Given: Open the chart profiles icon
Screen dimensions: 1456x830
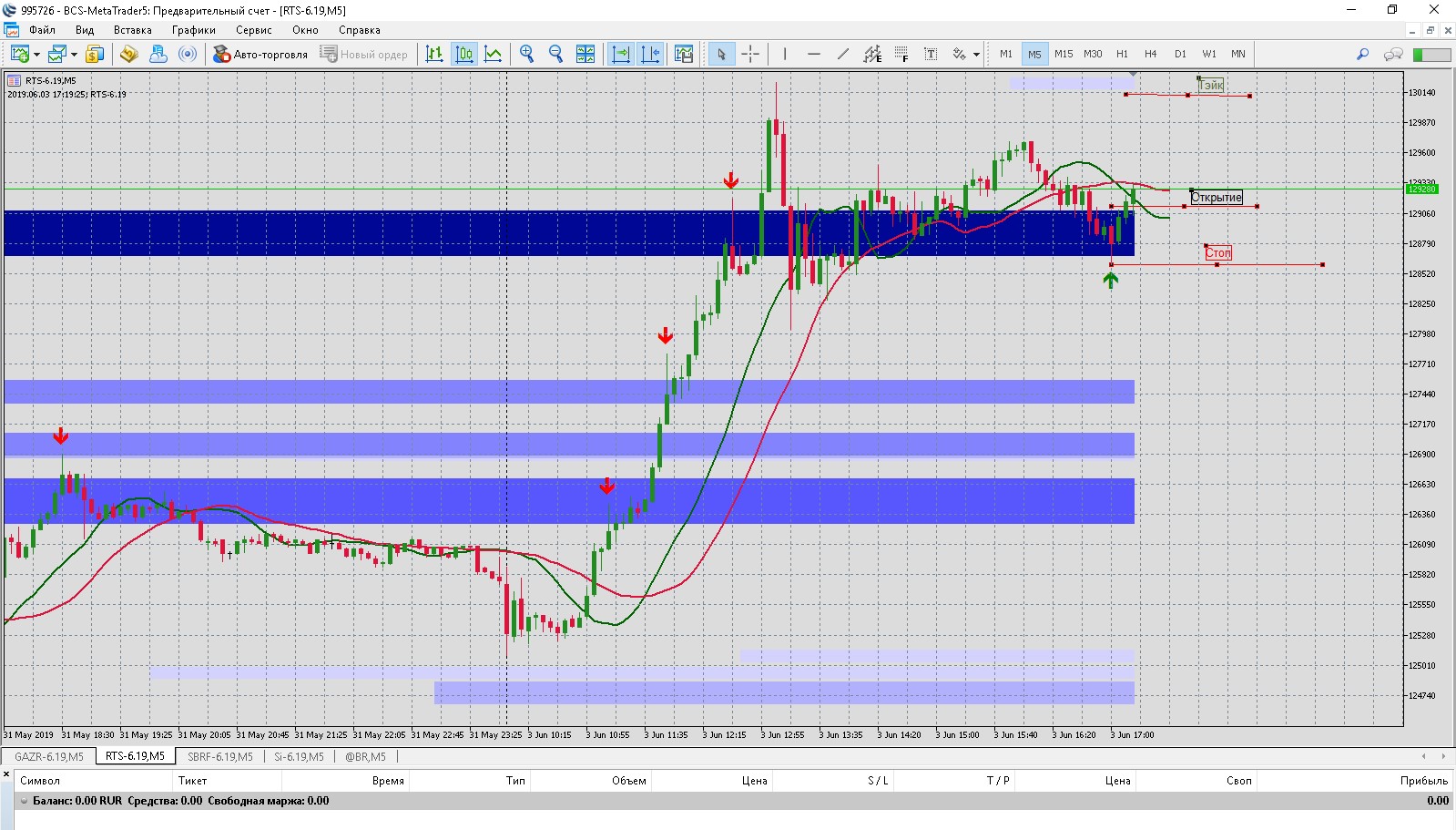Looking at the screenshot, I should pyautogui.click(x=57, y=55).
